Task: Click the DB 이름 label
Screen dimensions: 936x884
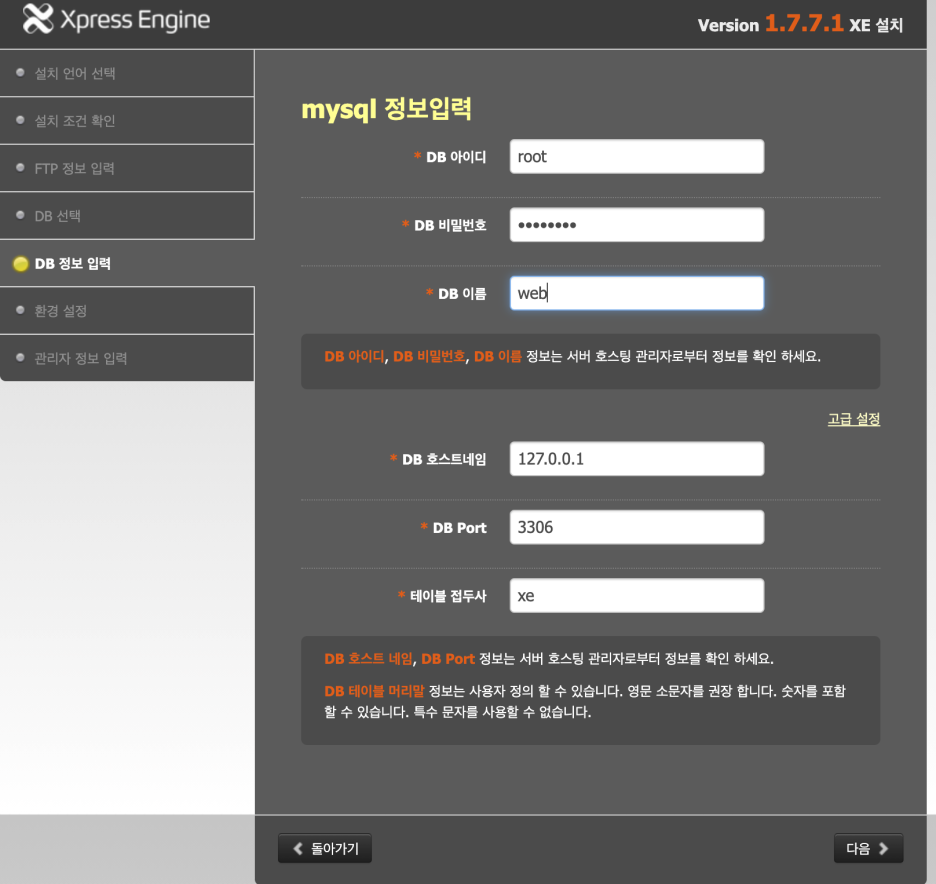Action: 462,294
